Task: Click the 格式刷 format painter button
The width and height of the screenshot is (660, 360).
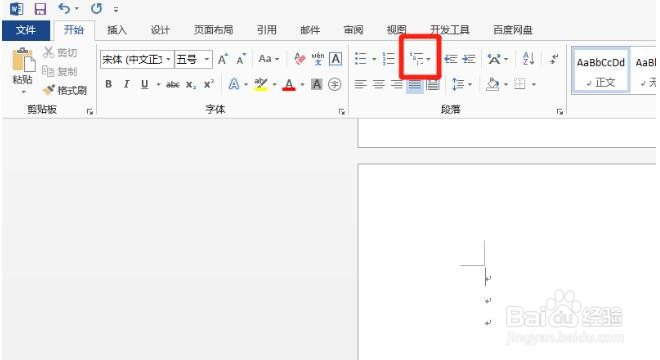Action: click(x=65, y=90)
